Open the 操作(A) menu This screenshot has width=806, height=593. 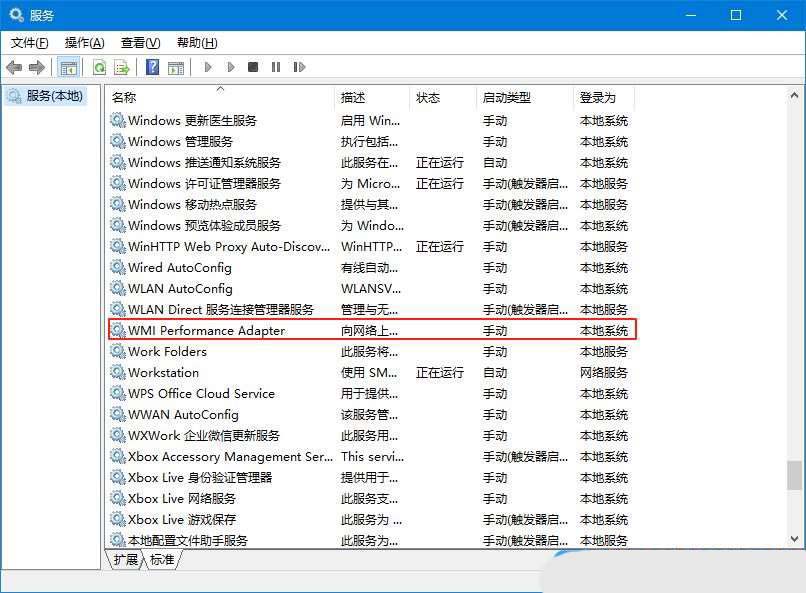click(x=84, y=43)
